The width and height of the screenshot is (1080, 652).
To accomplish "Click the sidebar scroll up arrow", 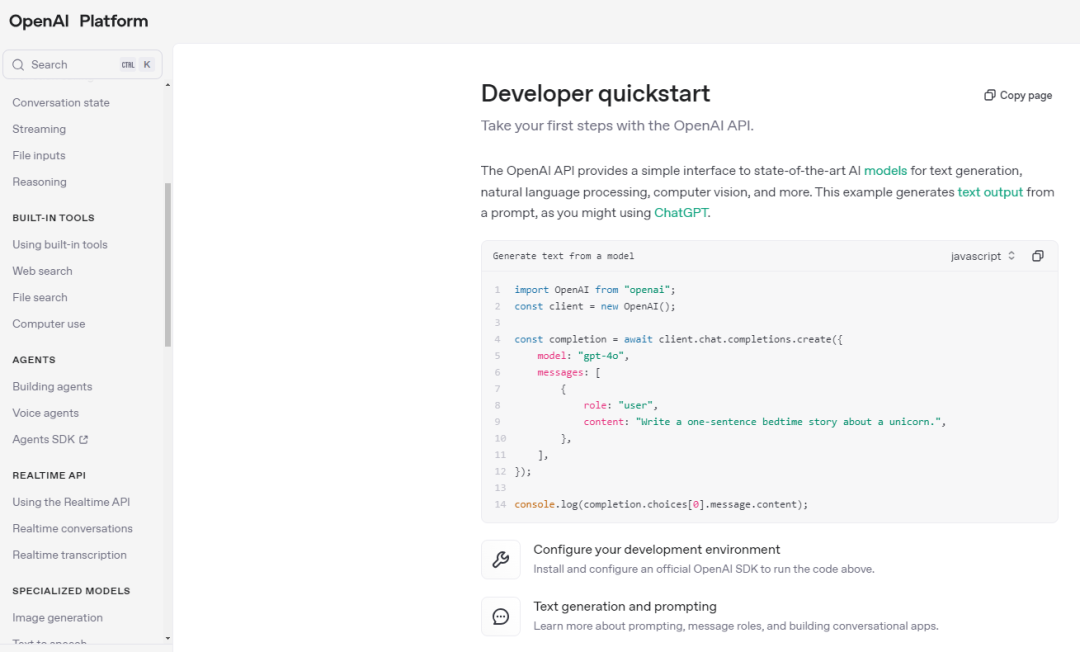I will pos(167,85).
